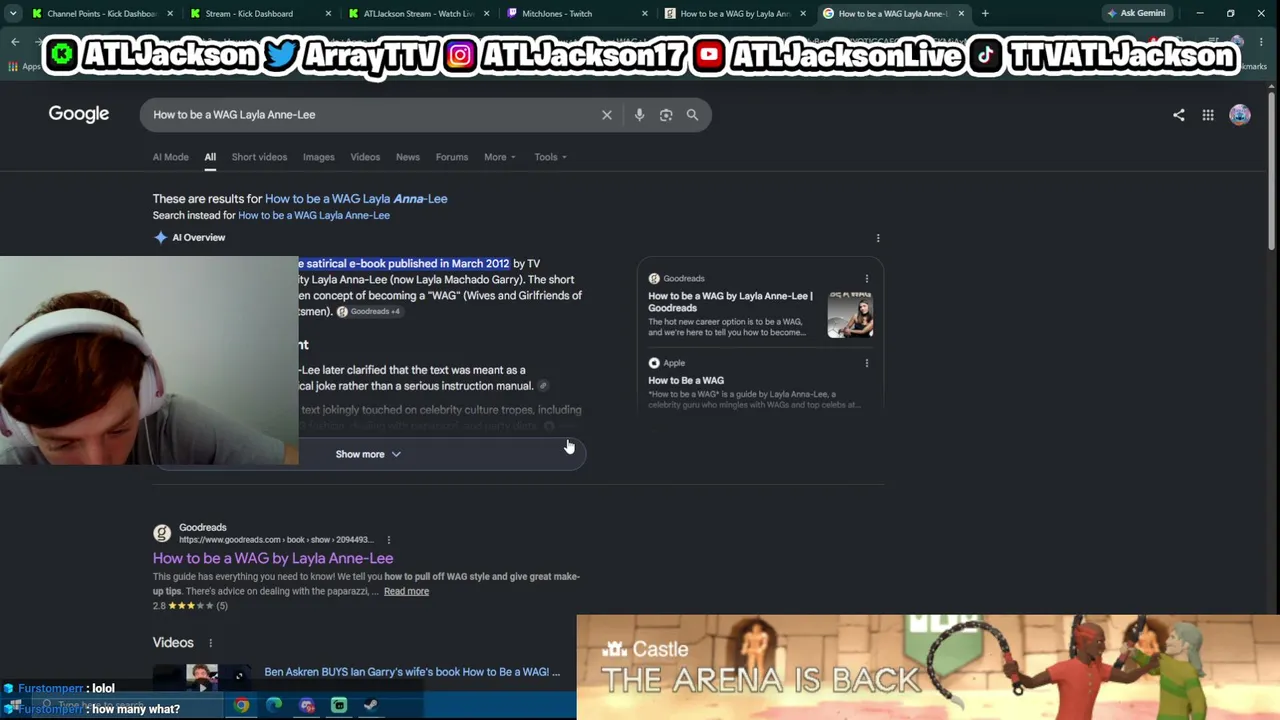Click the "2.8" rating text

click(159, 606)
